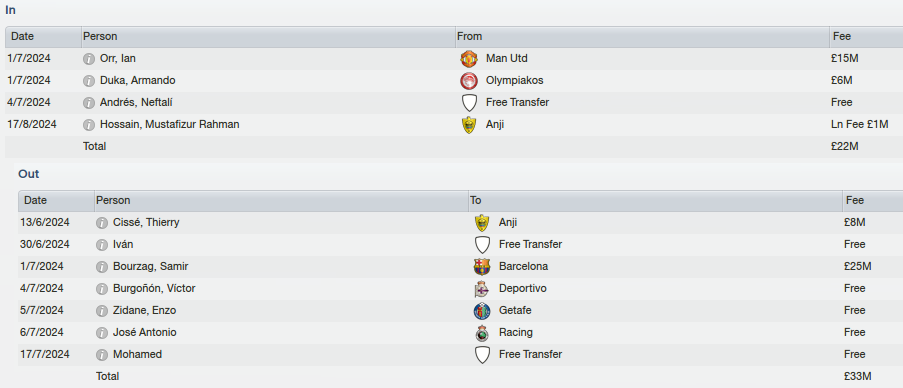Screen dimensions: 903x388
Task: Open the Barcelona club link
Action: point(523,267)
